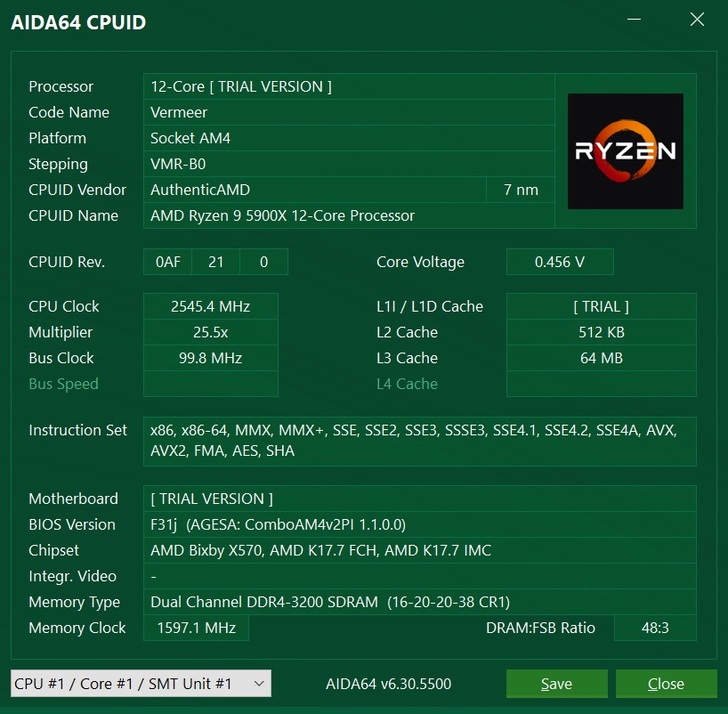The image size is (728, 714).
Task: Save the CPUID report
Action: 557,683
